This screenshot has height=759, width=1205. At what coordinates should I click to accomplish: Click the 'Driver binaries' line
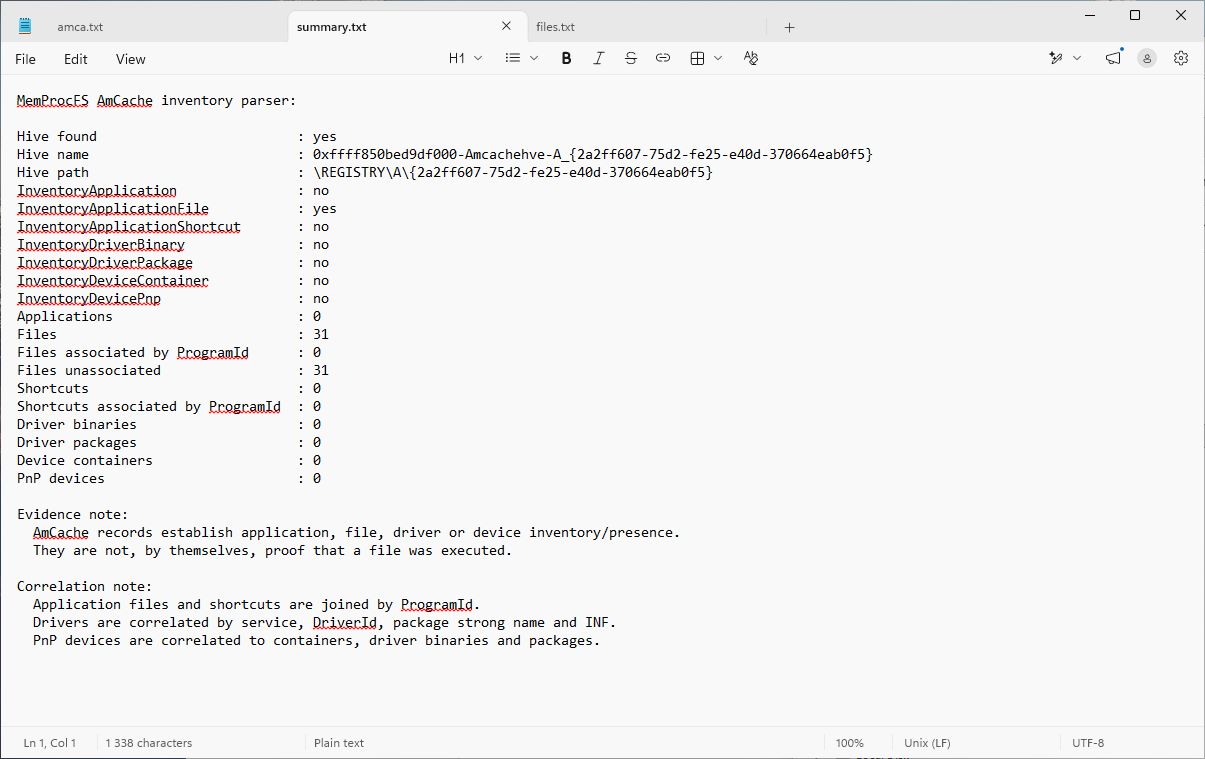pyautogui.click(x=169, y=424)
